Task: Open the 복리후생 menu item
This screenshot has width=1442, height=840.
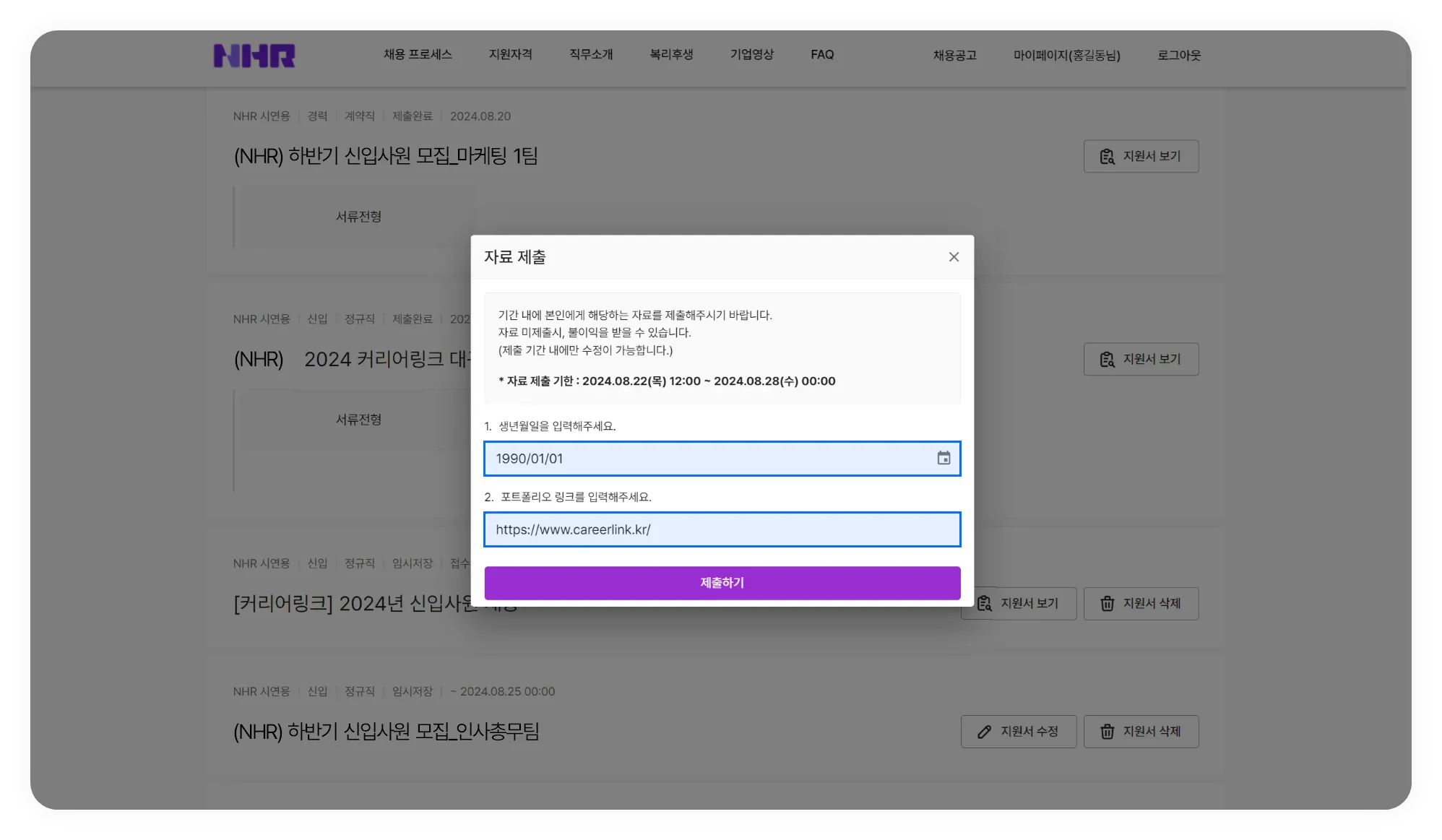Action: pyautogui.click(x=671, y=55)
